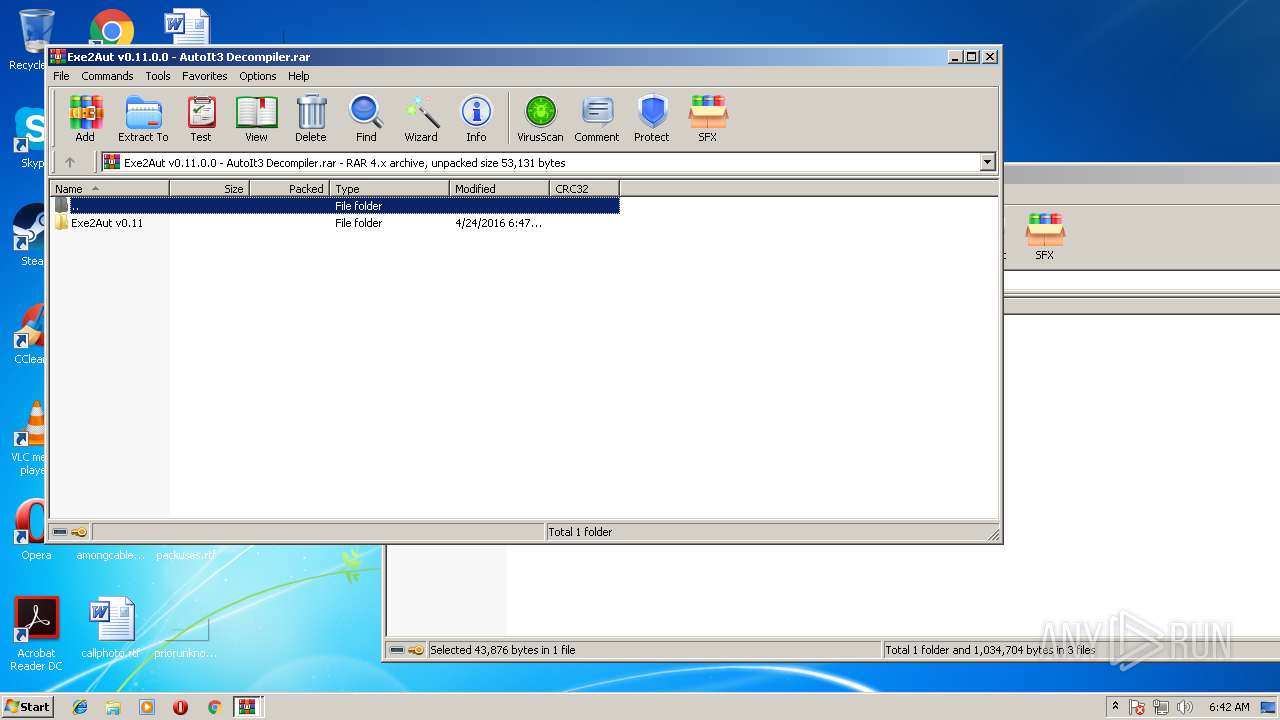This screenshot has height=720, width=1280.
Task: Open Opera from the taskbar
Action: click(181, 707)
